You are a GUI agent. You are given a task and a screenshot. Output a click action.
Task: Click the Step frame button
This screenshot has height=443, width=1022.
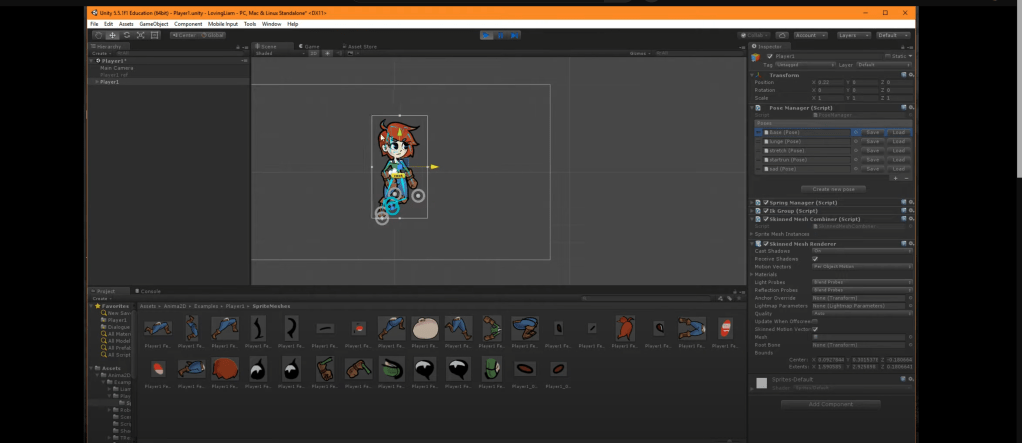tap(515, 35)
